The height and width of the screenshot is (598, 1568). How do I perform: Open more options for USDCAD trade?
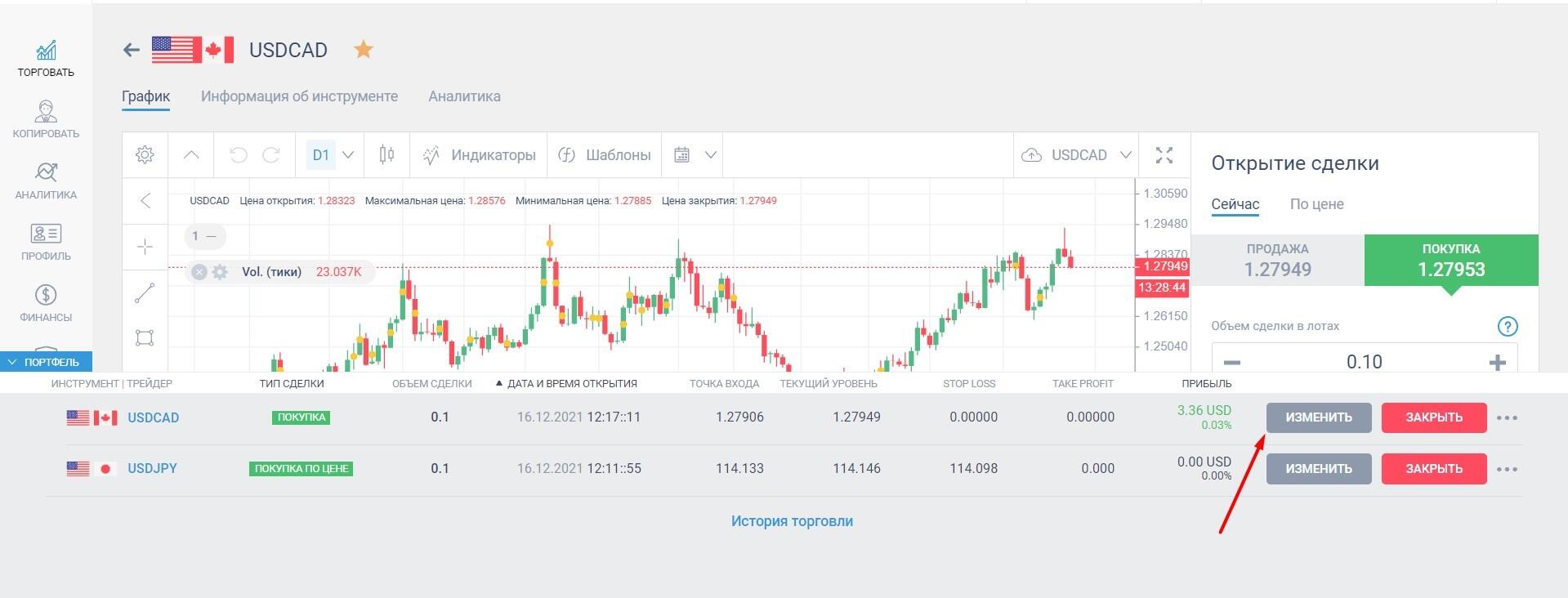pos(1507,417)
